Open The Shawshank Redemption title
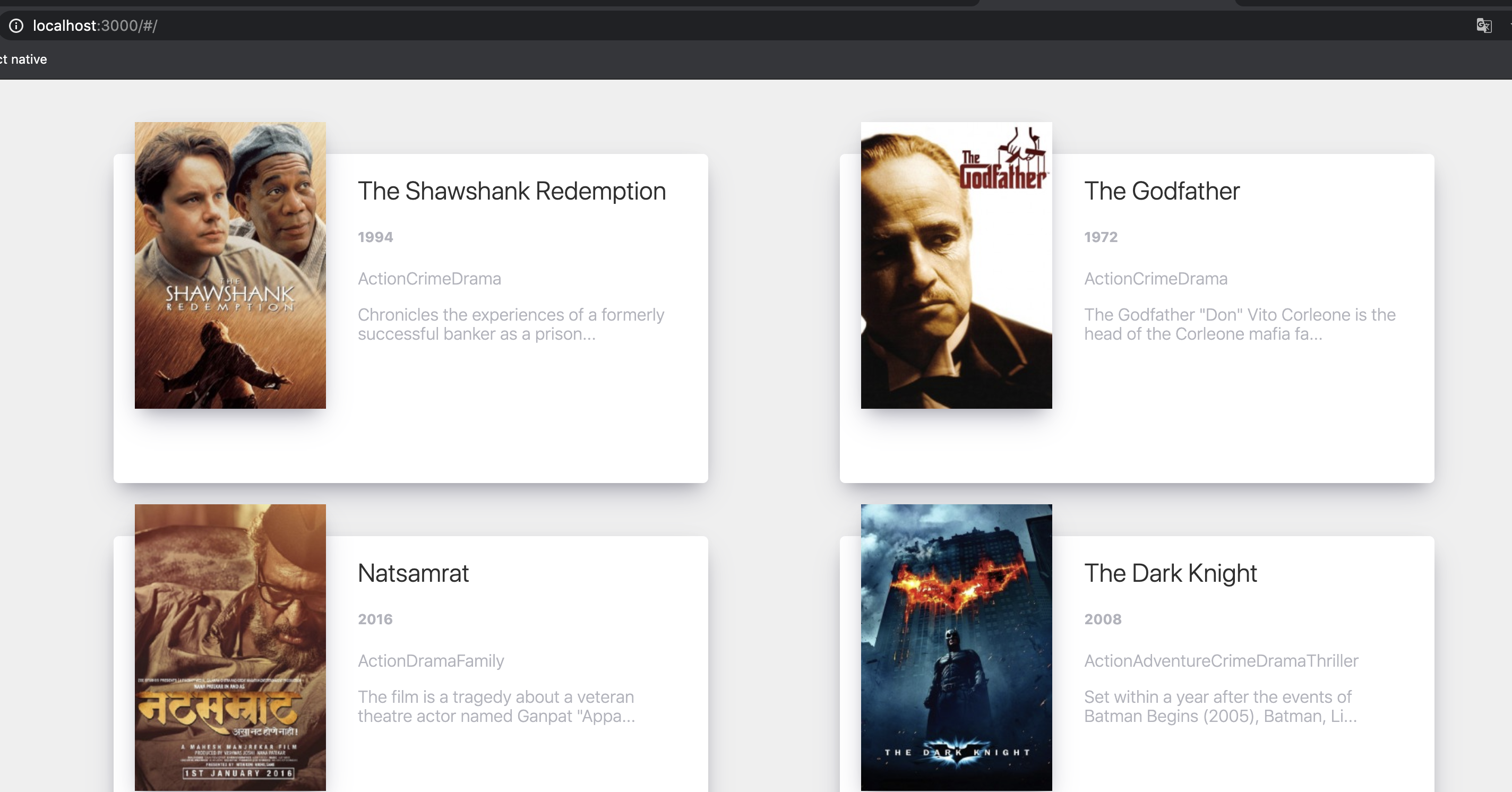The image size is (1512, 792). coord(512,191)
